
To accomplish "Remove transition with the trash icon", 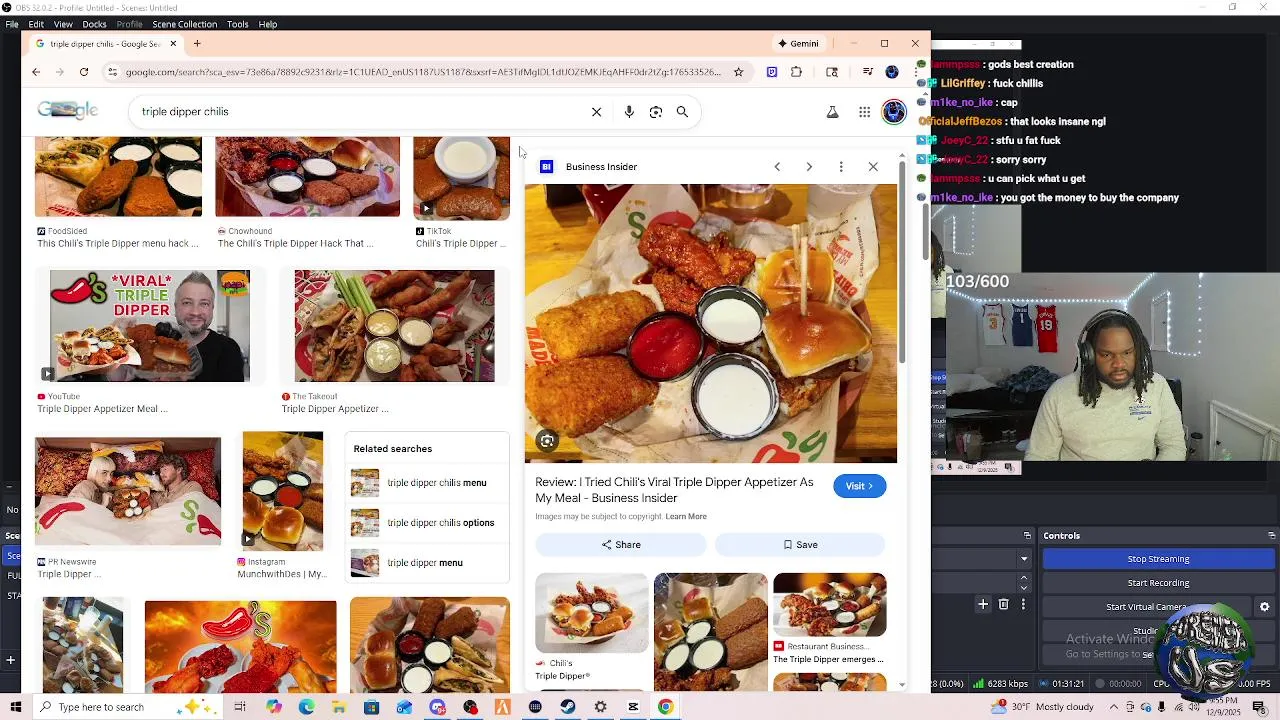I will pos(1004,604).
